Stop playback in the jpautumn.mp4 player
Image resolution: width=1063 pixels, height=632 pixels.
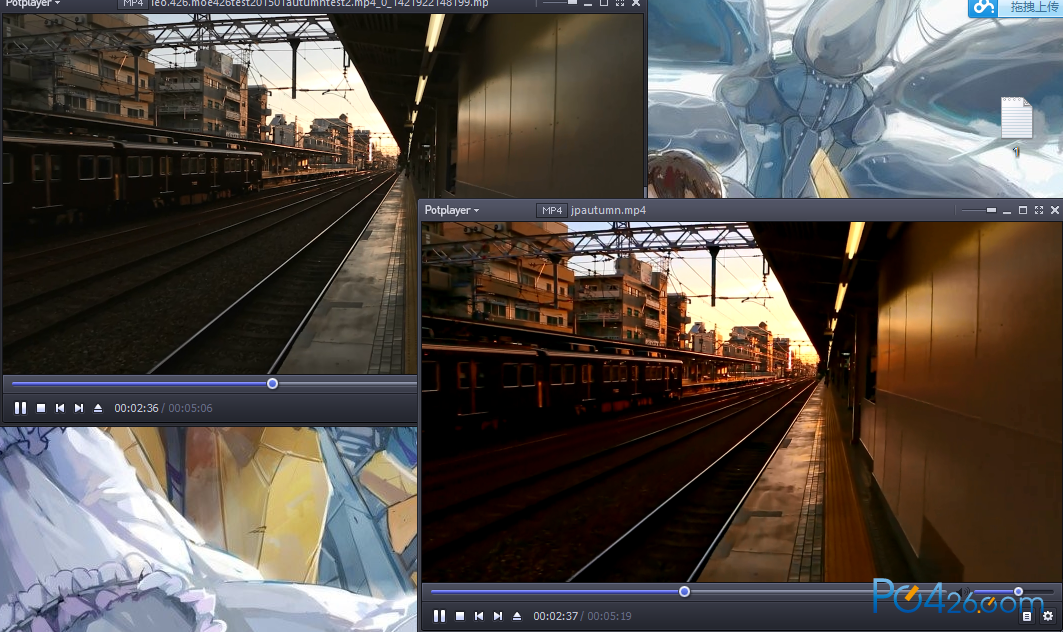pyautogui.click(x=460, y=616)
